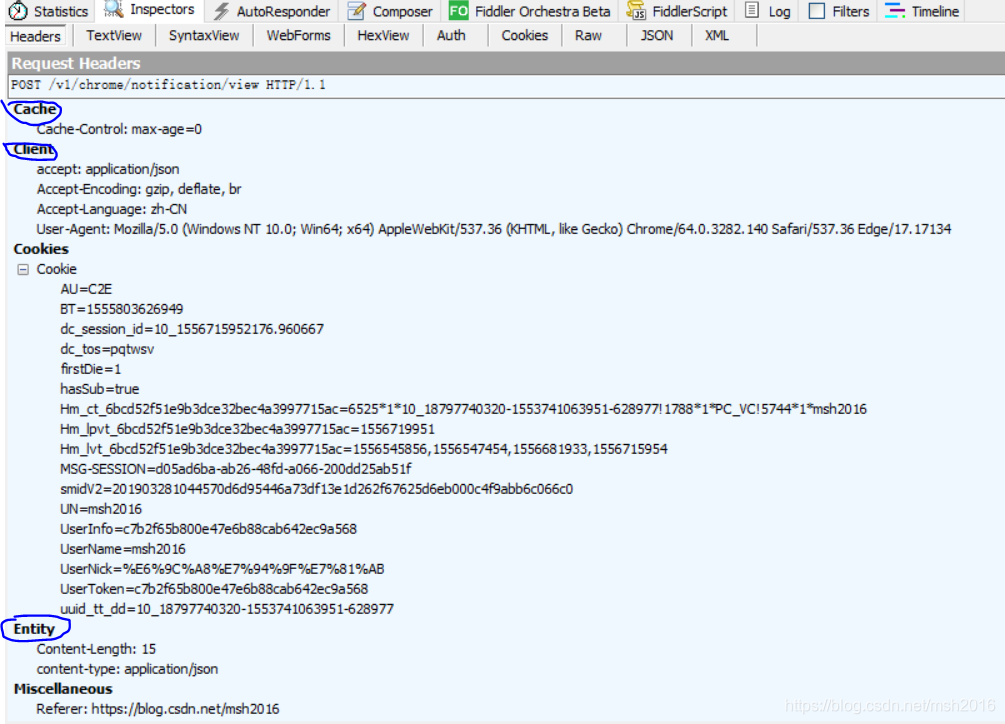
Task: Click the green FO Fiddler Orchestra icon
Action: [x=458, y=11]
